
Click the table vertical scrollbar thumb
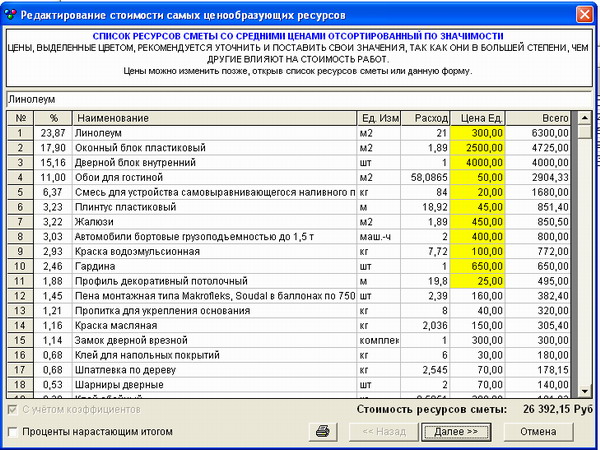point(585,132)
